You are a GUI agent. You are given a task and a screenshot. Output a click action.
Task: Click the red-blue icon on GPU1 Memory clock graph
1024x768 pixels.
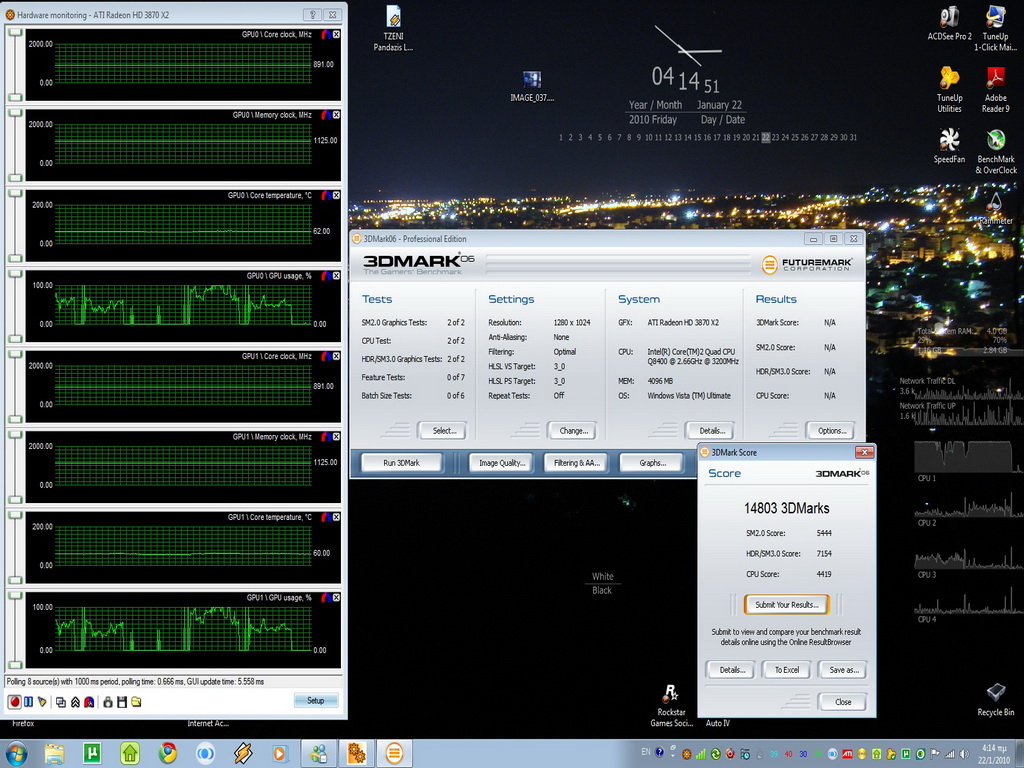click(326, 436)
